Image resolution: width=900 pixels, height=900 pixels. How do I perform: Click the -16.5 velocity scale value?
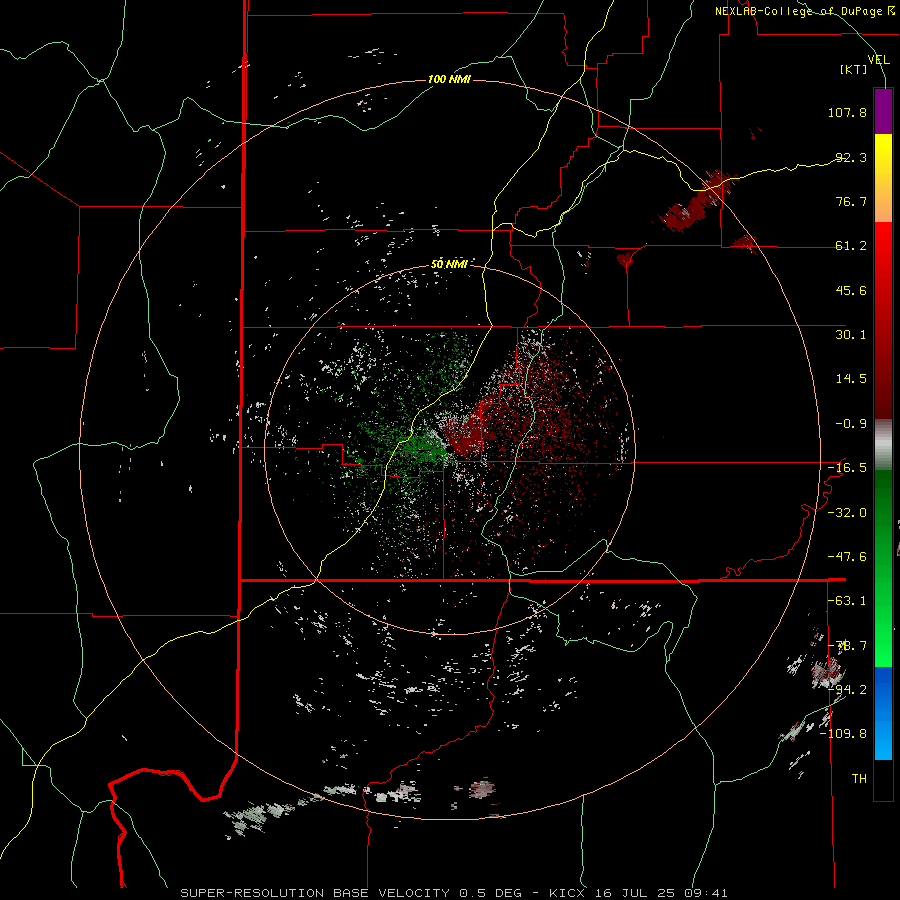(x=847, y=468)
